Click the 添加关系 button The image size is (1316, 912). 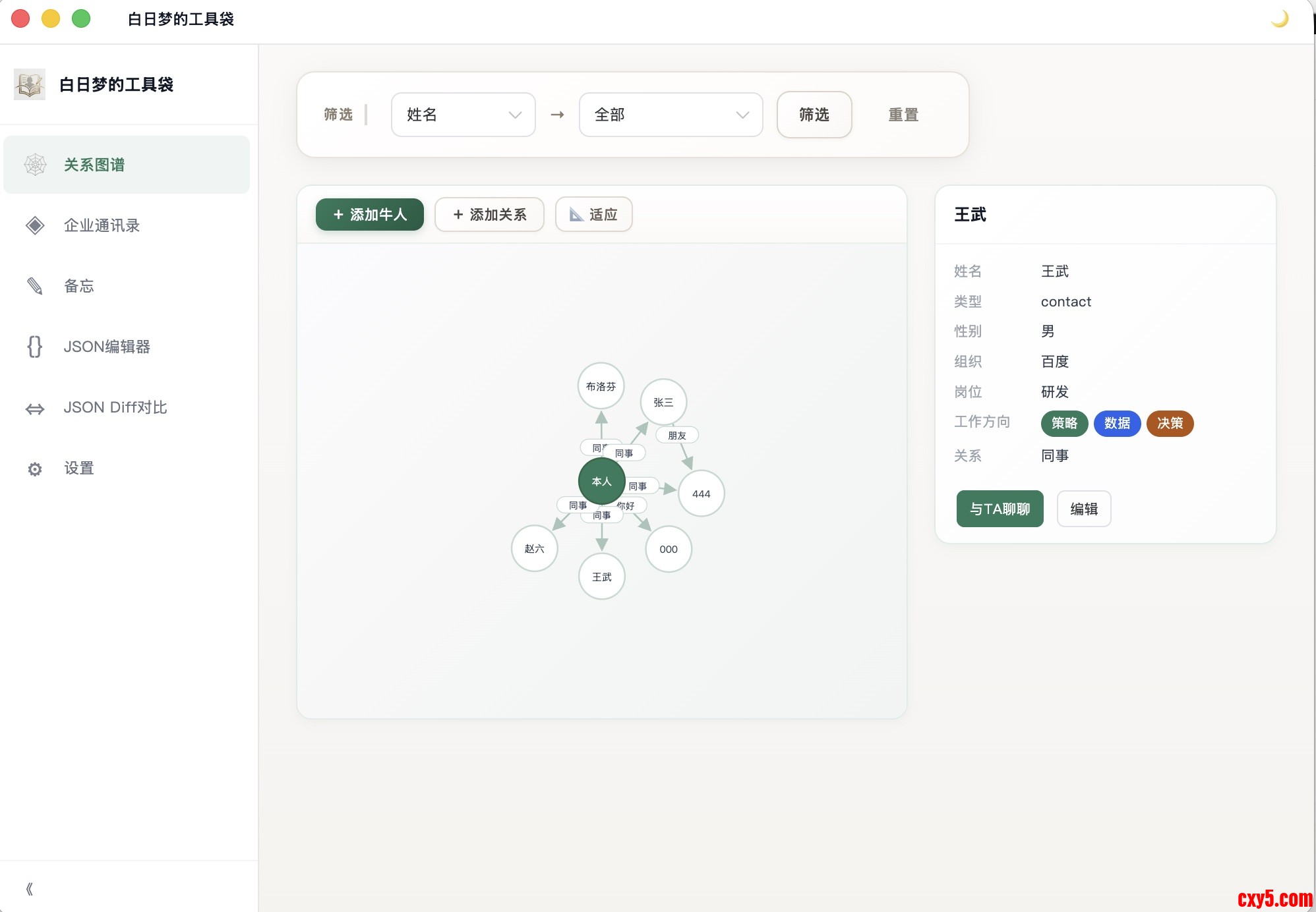pyautogui.click(x=489, y=215)
